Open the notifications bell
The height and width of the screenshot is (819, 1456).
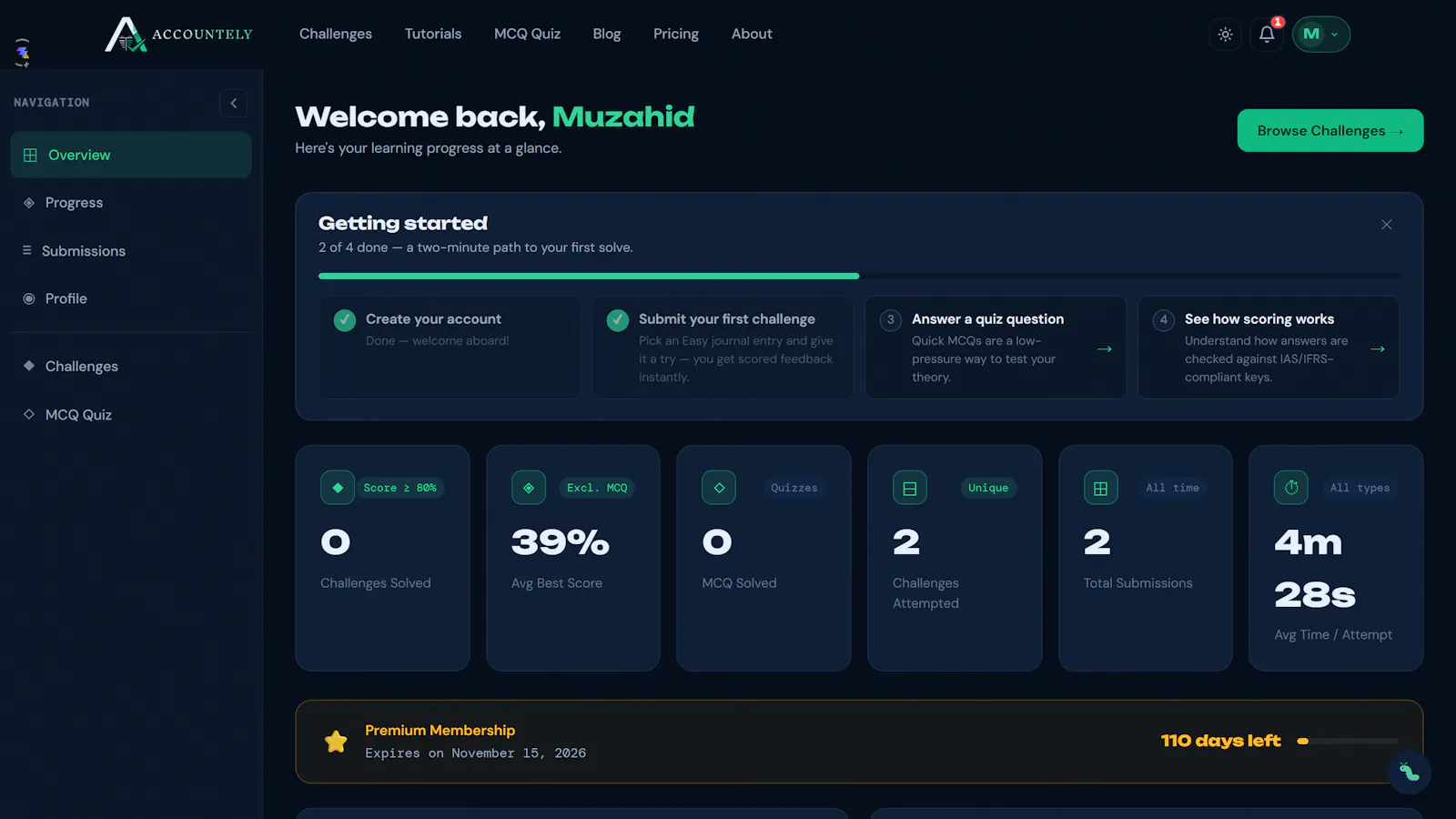pyautogui.click(x=1267, y=35)
